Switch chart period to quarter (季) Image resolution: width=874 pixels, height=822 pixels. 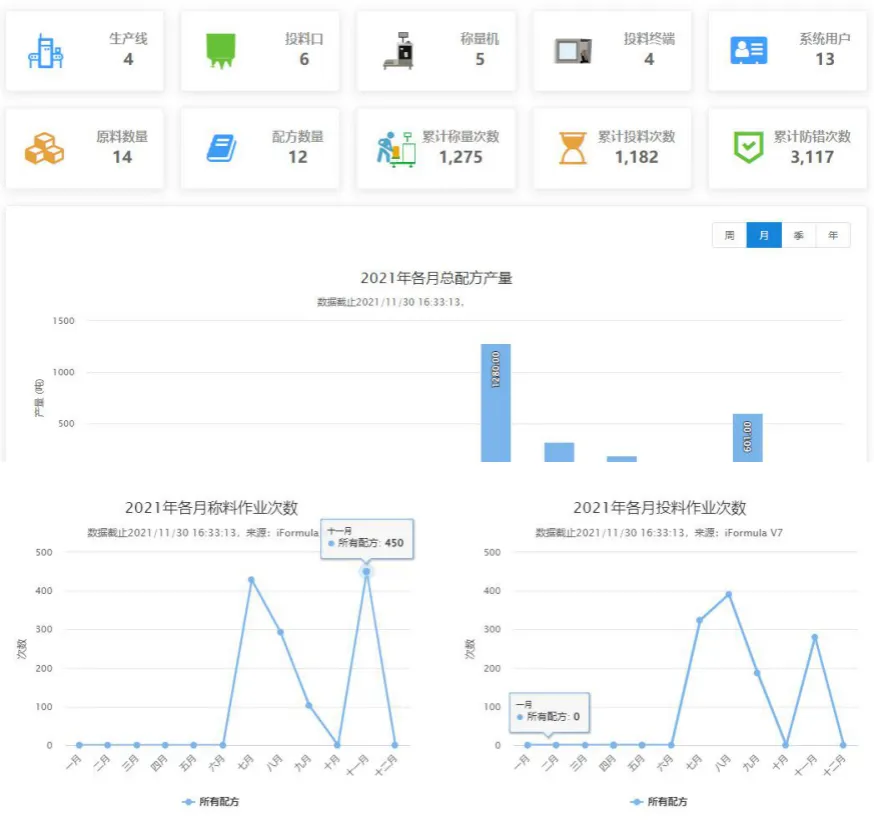pyautogui.click(x=798, y=235)
